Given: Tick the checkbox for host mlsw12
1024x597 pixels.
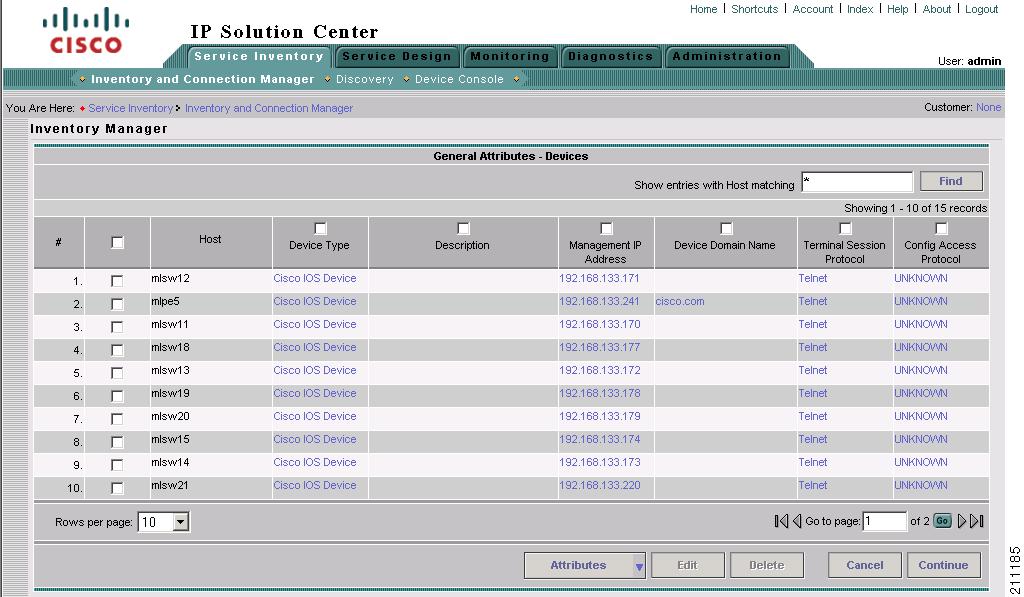Looking at the screenshot, I should [117, 281].
